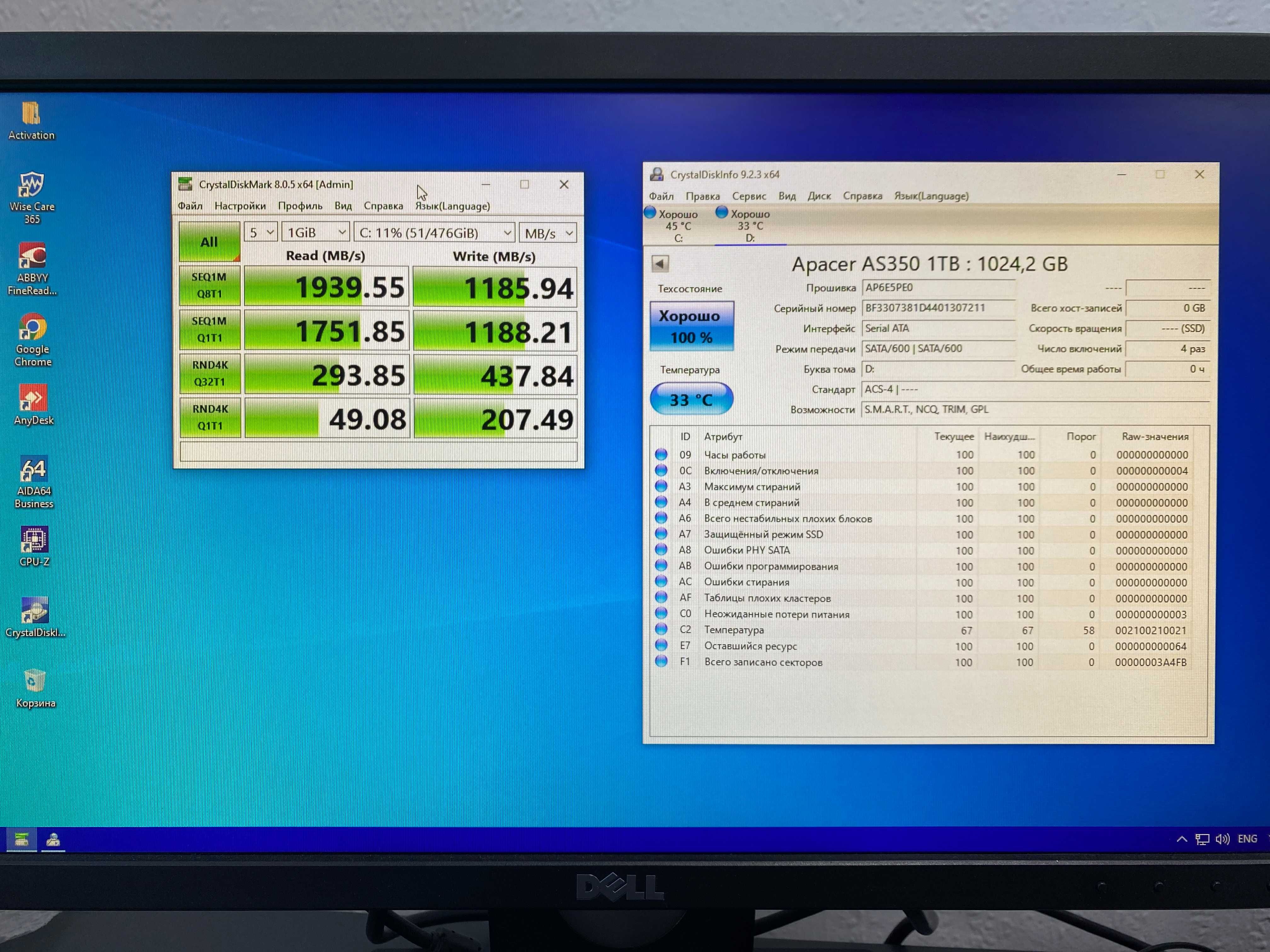The width and height of the screenshot is (1270, 952).
Task: Open the Правка menu in CrystalDiskInfo
Action: point(703,196)
